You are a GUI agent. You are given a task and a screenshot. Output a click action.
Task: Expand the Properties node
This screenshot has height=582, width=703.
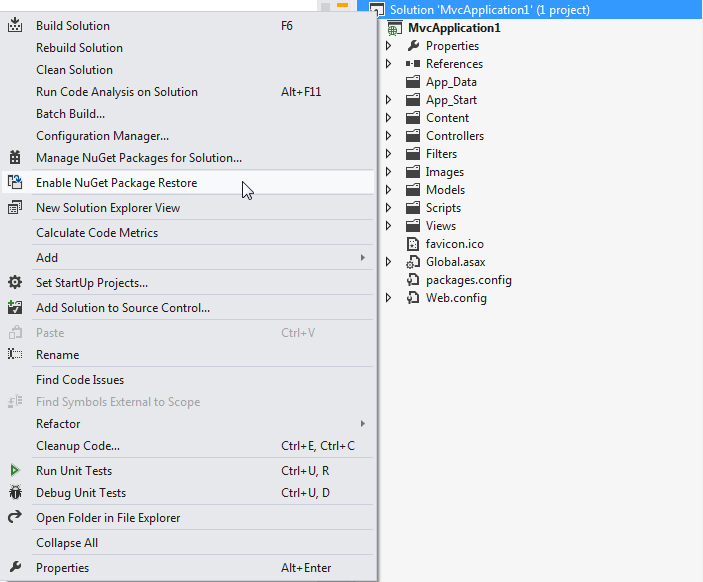(389, 46)
